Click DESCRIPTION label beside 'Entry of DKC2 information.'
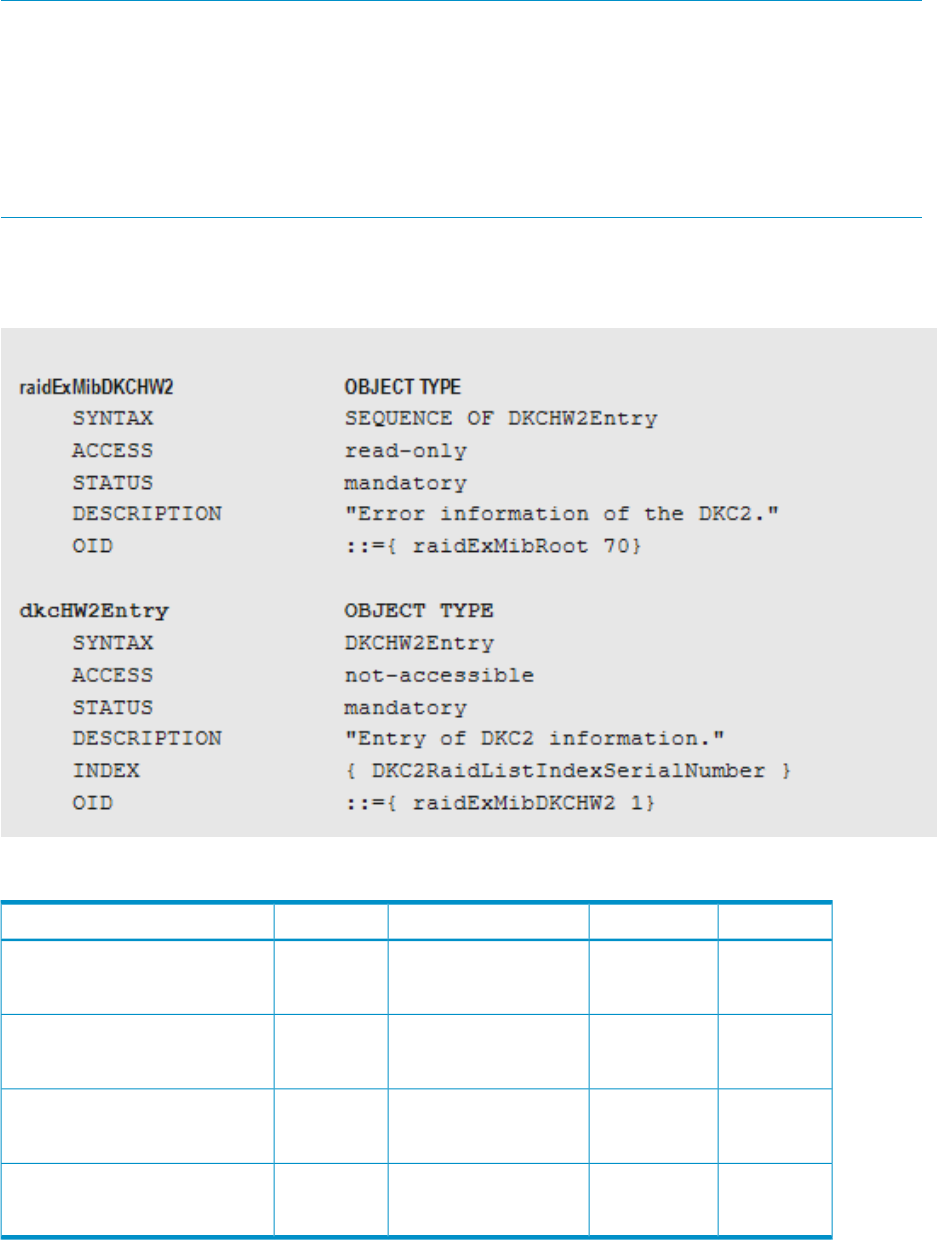937x1240 pixels. click(146, 739)
